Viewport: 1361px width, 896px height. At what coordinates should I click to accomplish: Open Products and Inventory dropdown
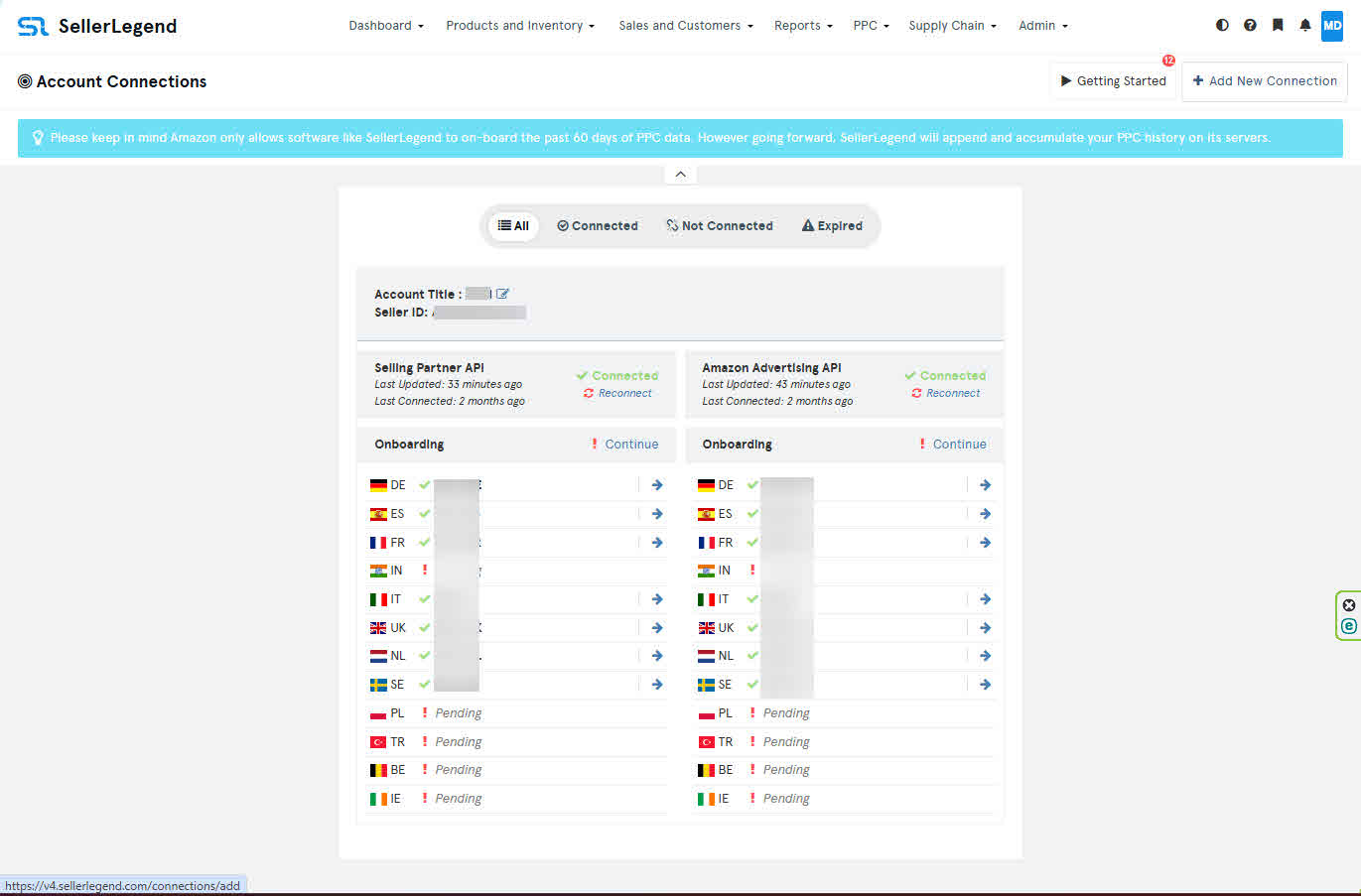(520, 26)
